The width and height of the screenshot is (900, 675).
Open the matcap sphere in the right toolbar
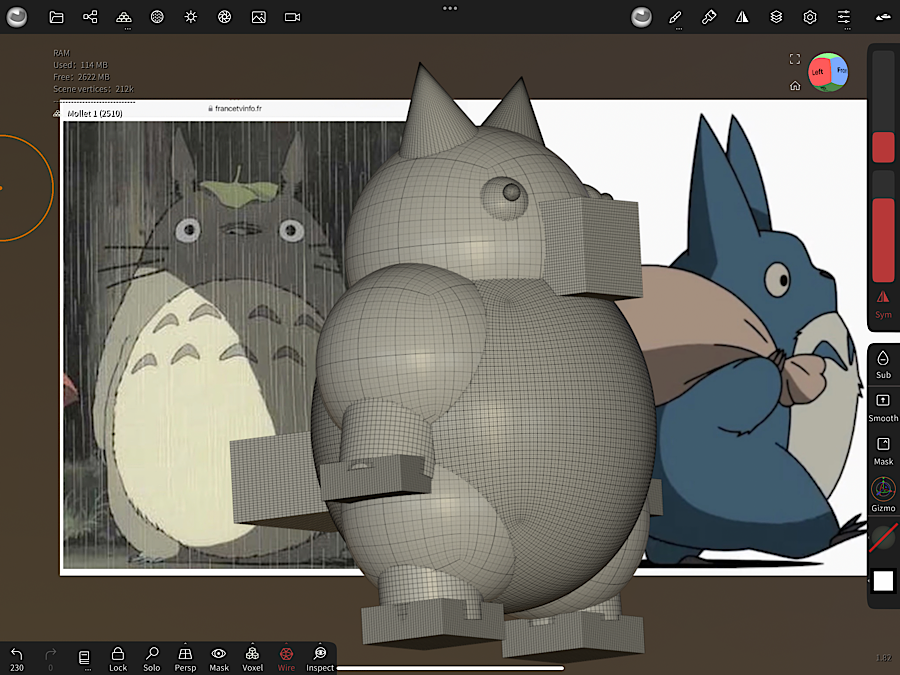pyautogui.click(x=641, y=17)
